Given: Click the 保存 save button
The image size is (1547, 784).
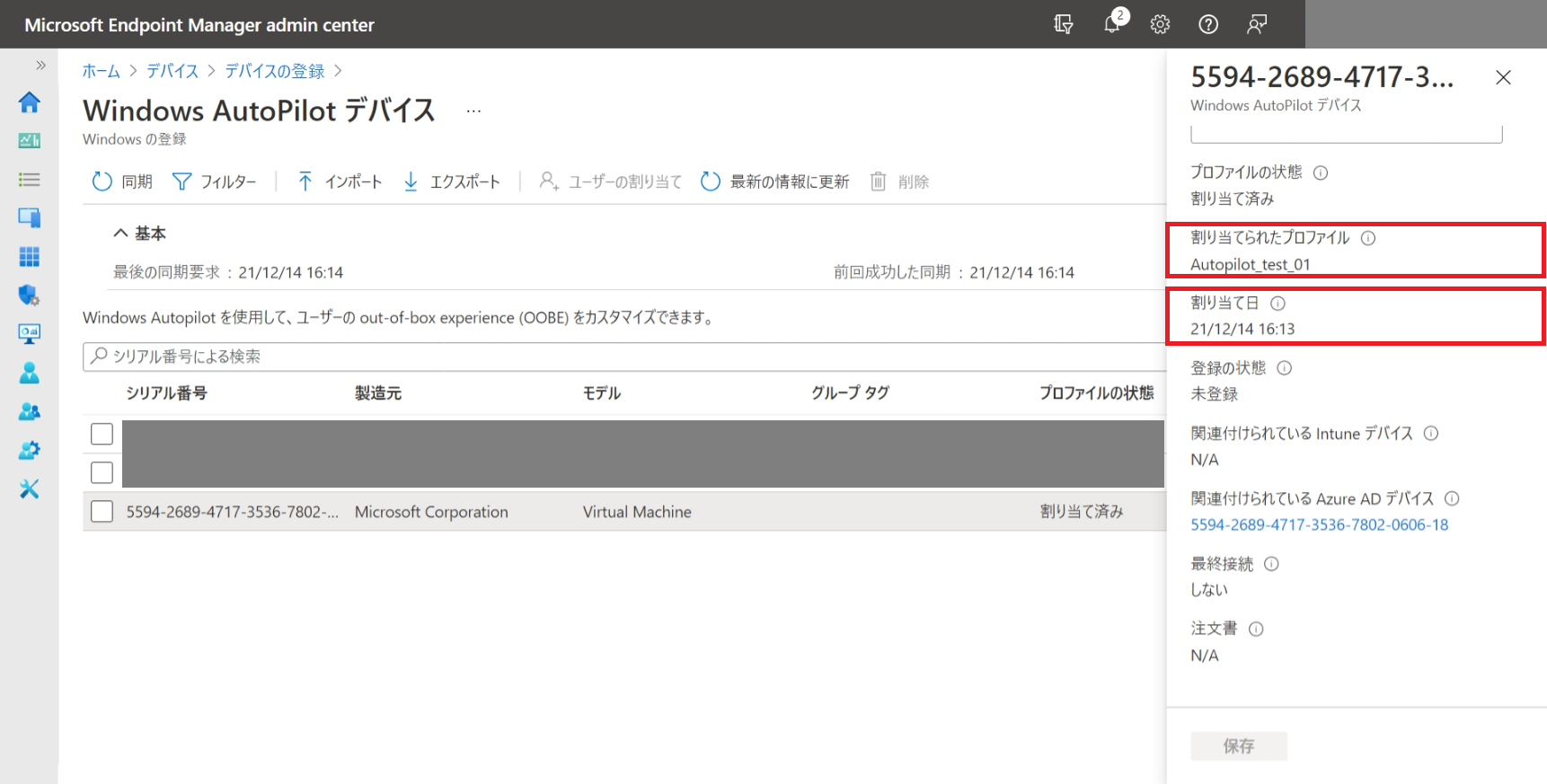Looking at the screenshot, I should coord(1239,746).
